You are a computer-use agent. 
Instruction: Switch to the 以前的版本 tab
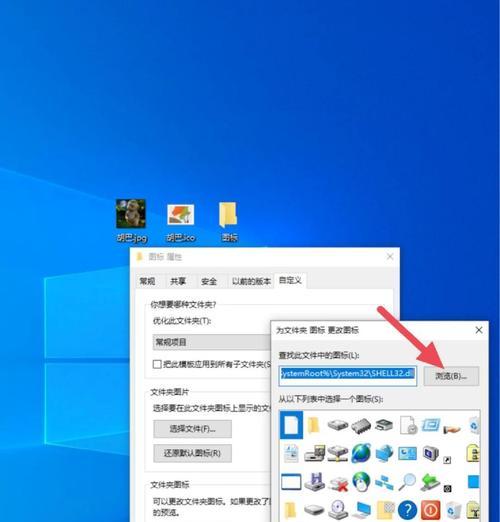point(251,282)
